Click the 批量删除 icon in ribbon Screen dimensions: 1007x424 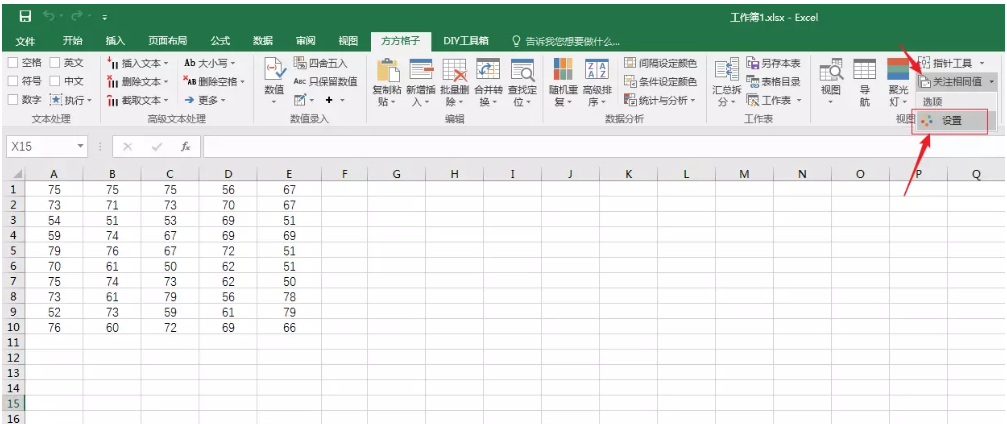pos(454,71)
